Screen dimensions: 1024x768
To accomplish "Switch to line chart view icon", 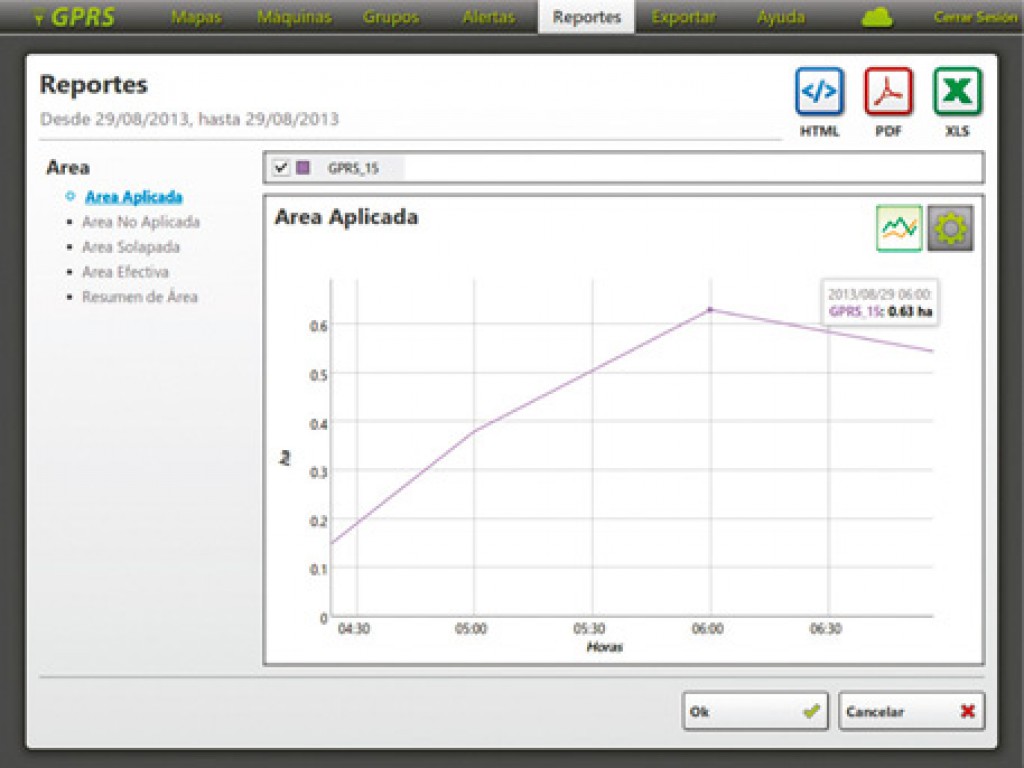I will [898, 229].
